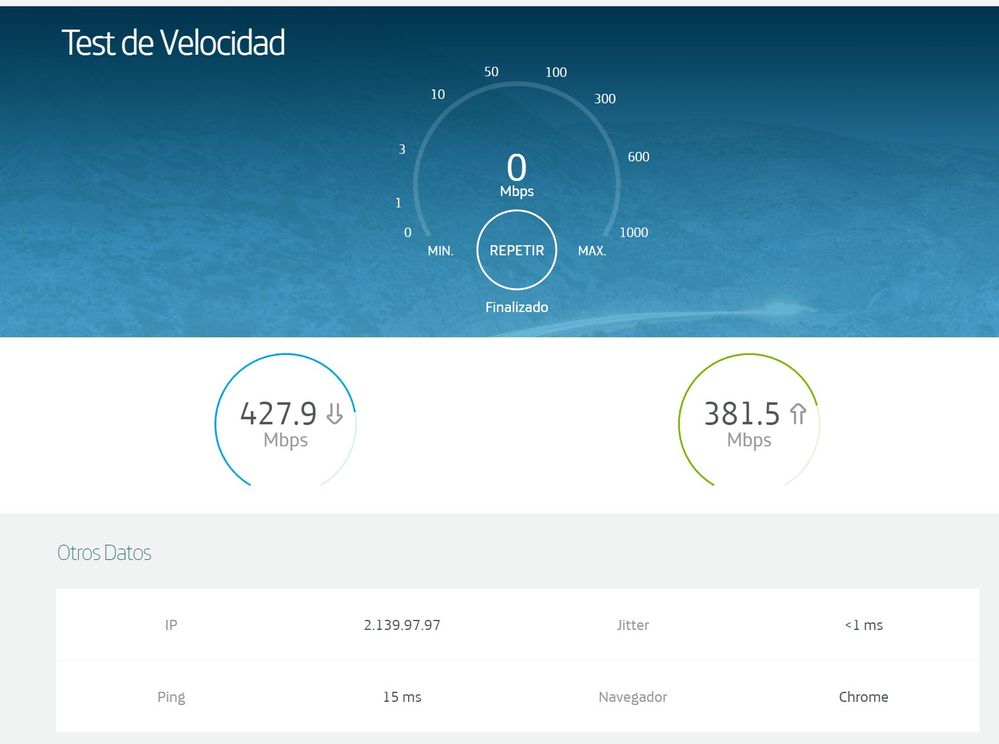
Task: Click the Ping value 15 ms
Action: (402, 697)
